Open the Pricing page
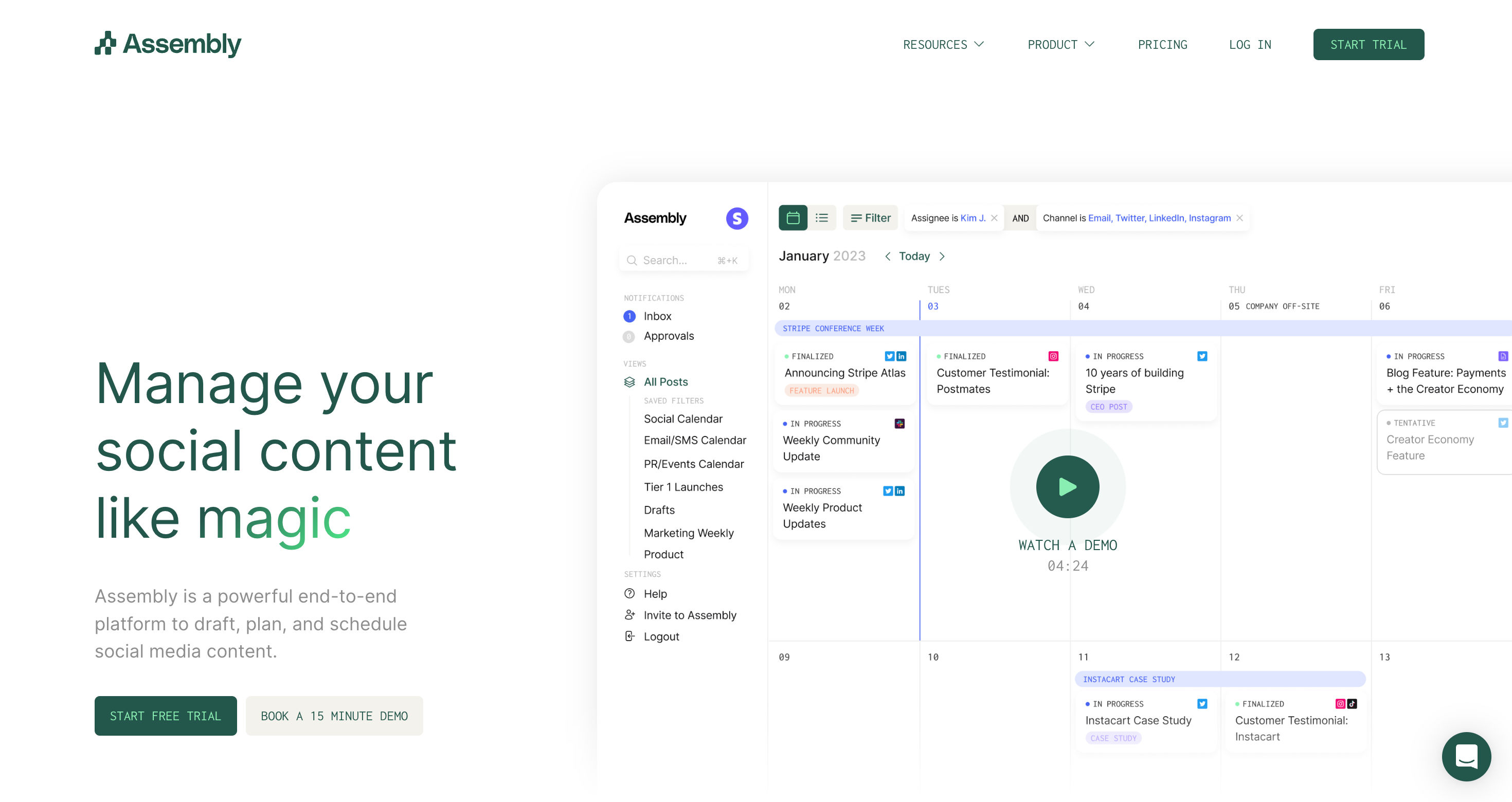This screenshot has width=1512, height=802. (1162, 45)
